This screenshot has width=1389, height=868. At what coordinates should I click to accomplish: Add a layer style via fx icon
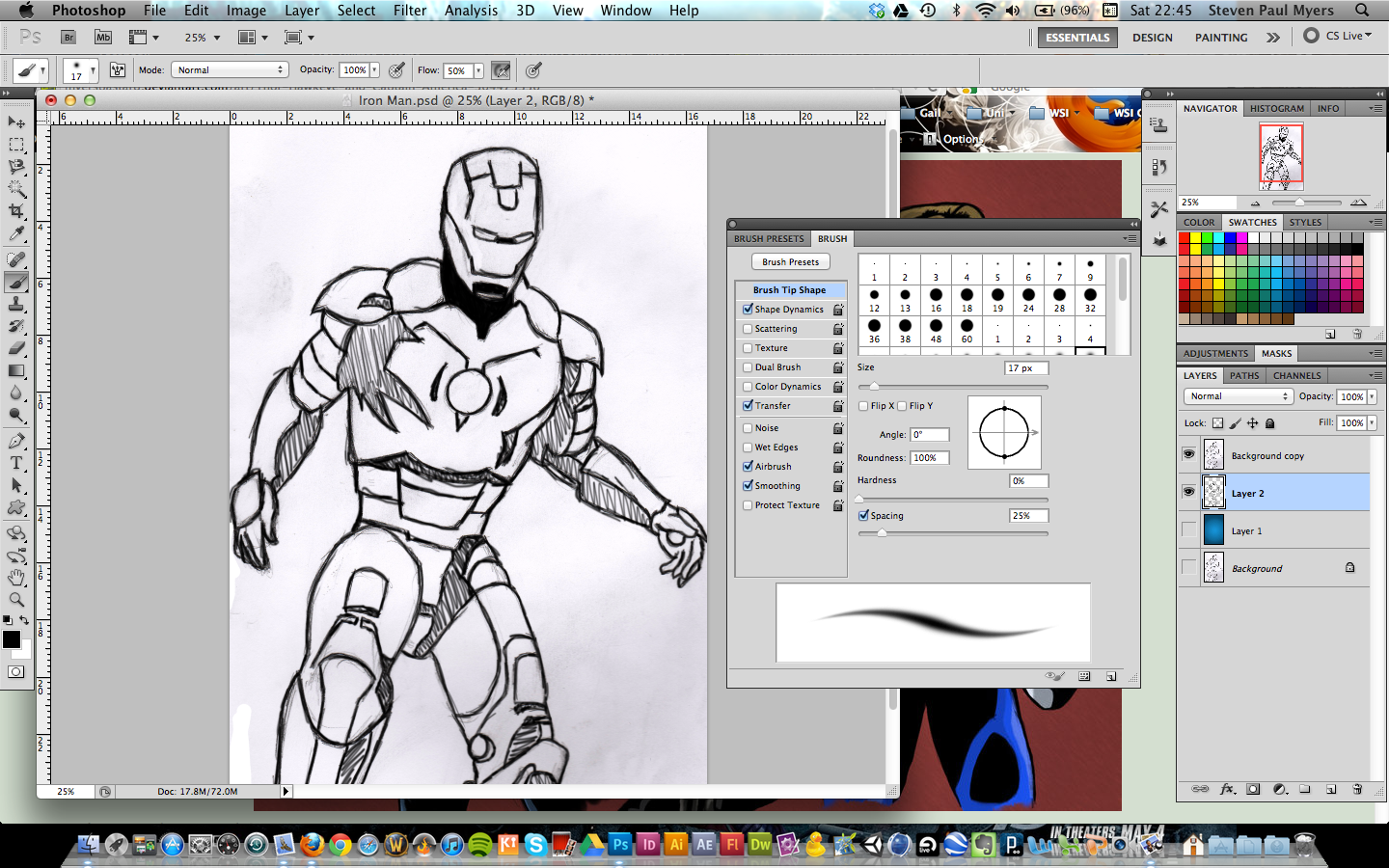click(1227, 789)
